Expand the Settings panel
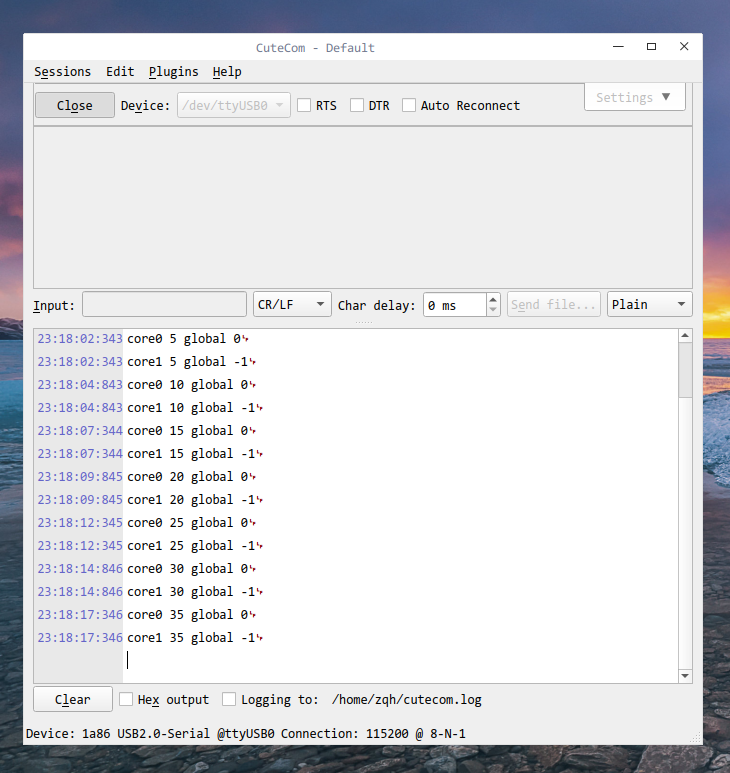The image size is (730, 773). pos(634,97)
